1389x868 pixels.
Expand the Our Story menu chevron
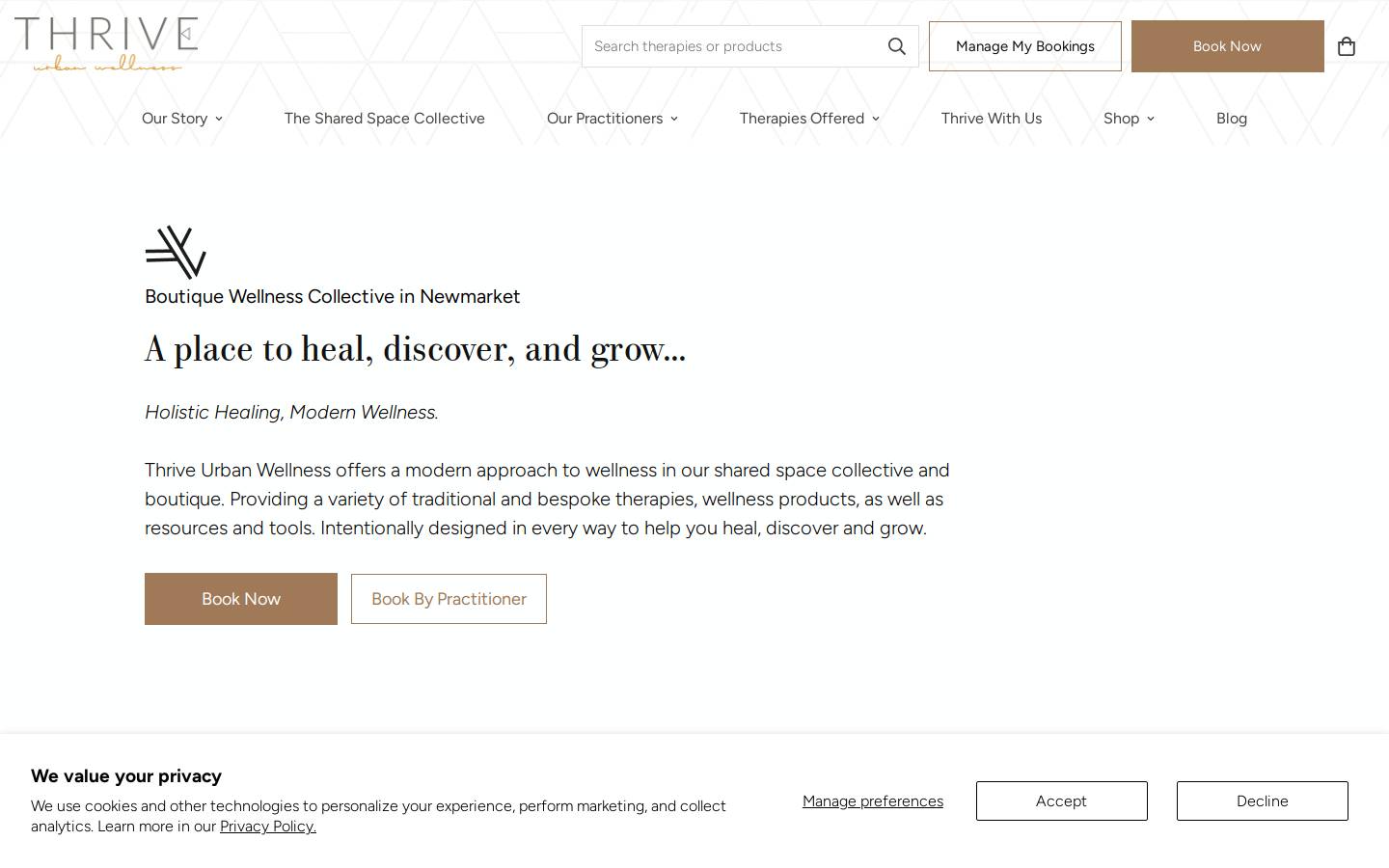[219, 119]
